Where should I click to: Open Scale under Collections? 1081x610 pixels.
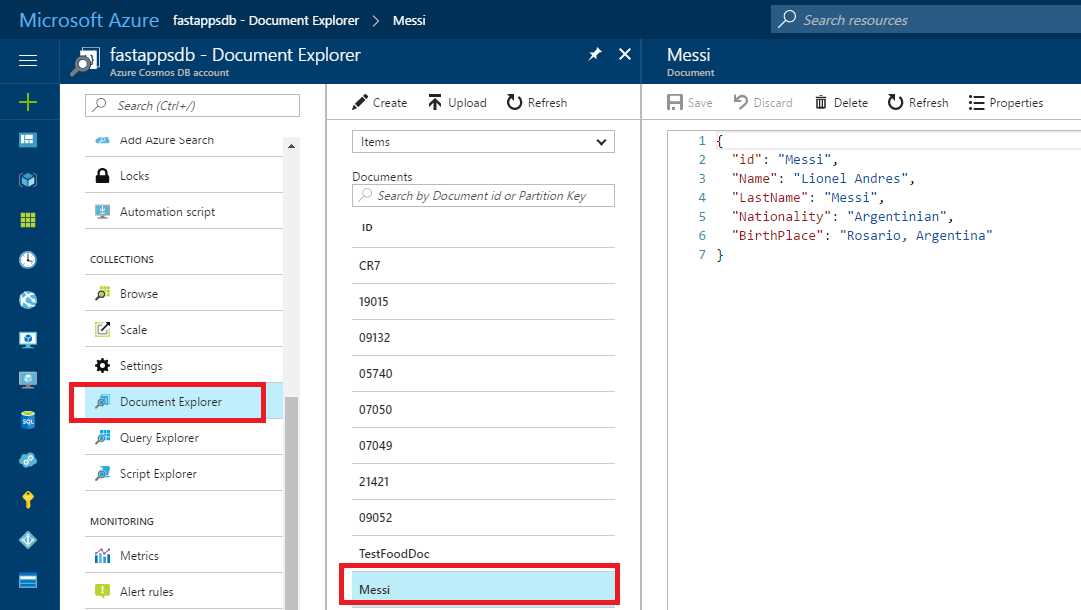184,329
